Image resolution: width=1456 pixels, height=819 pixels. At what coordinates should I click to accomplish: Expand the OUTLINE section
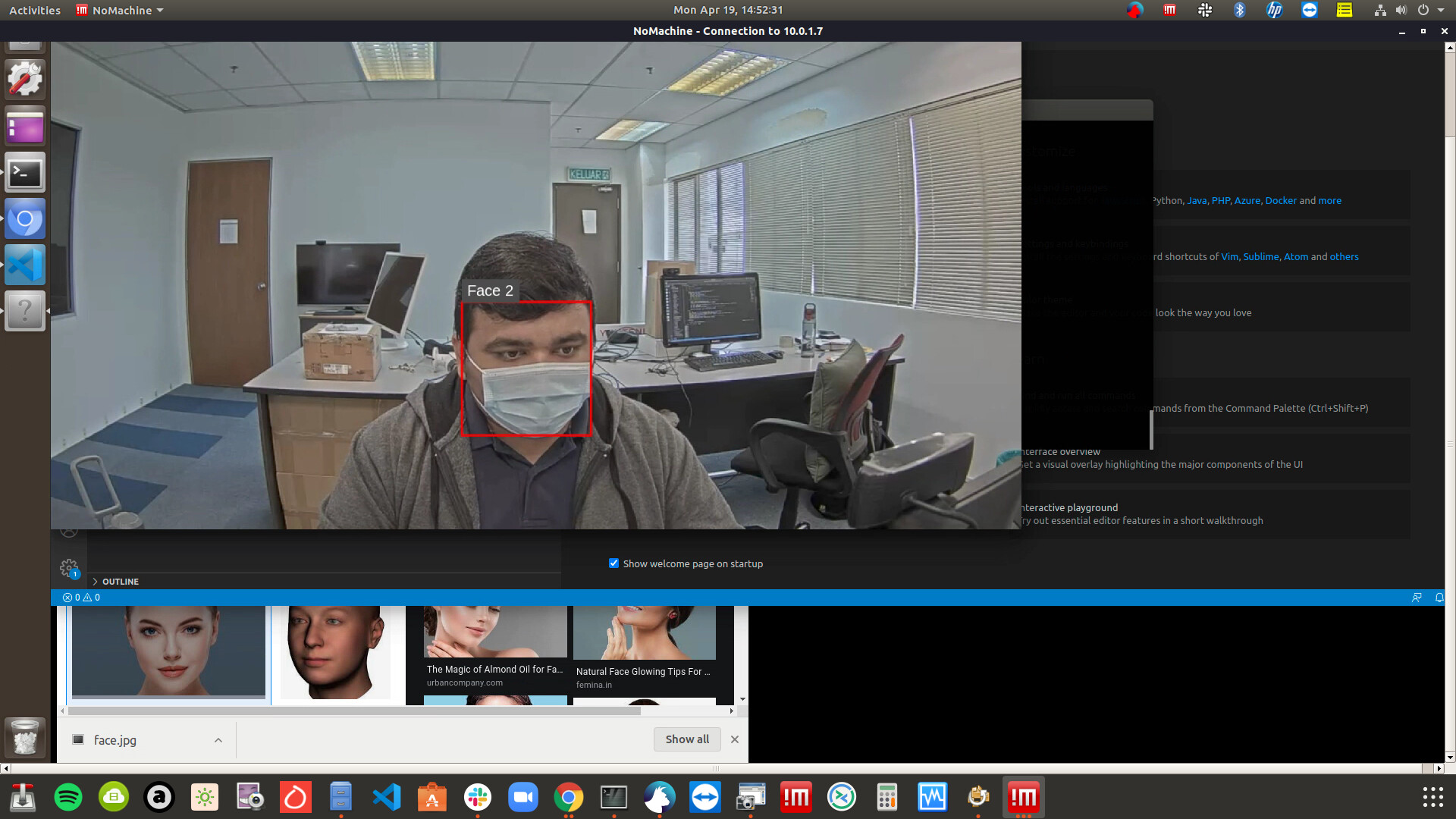pyautogui.click(x=120, y=582)
